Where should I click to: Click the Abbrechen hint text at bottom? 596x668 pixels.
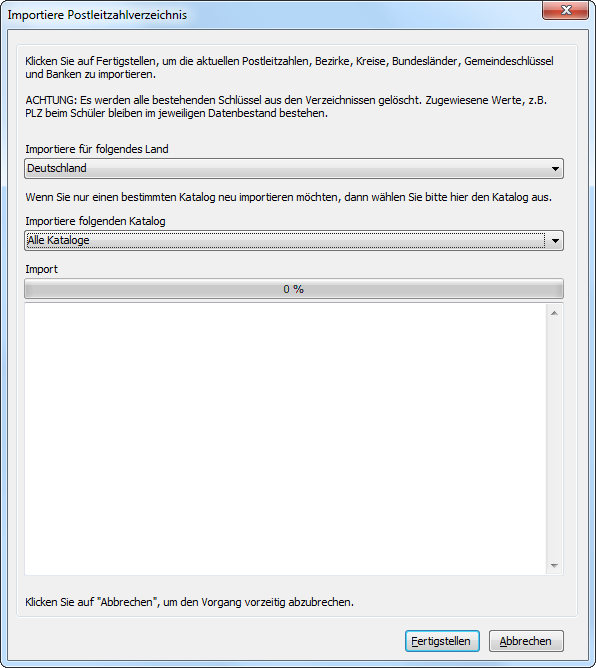[x=190, y=602]
